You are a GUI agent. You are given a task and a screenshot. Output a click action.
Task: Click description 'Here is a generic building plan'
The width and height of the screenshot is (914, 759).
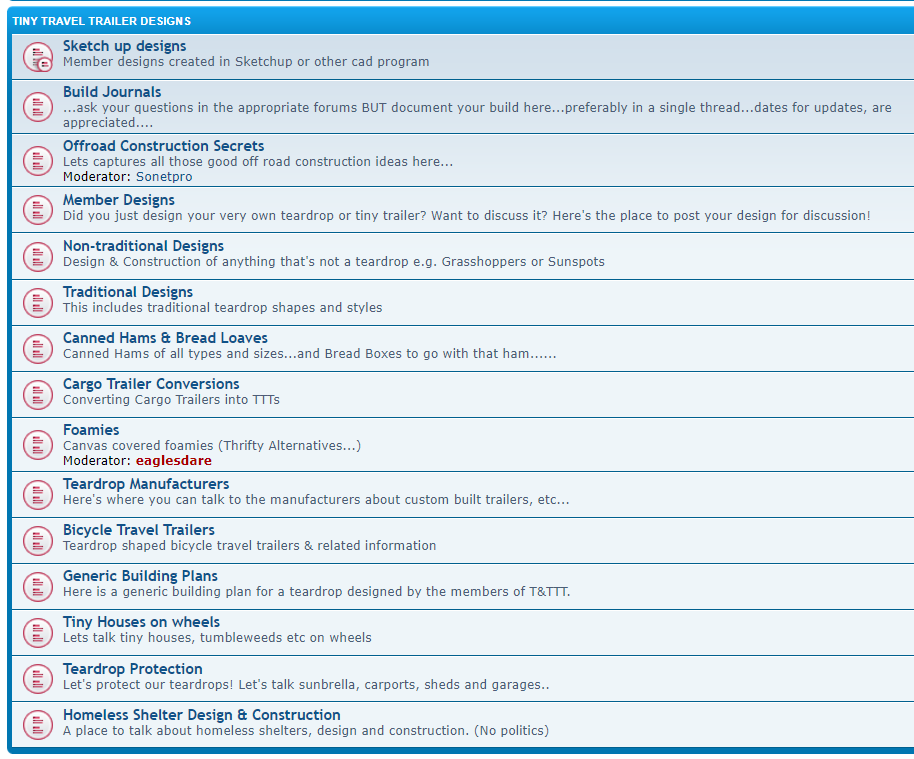pyautogui.click(x=317, y=592)
